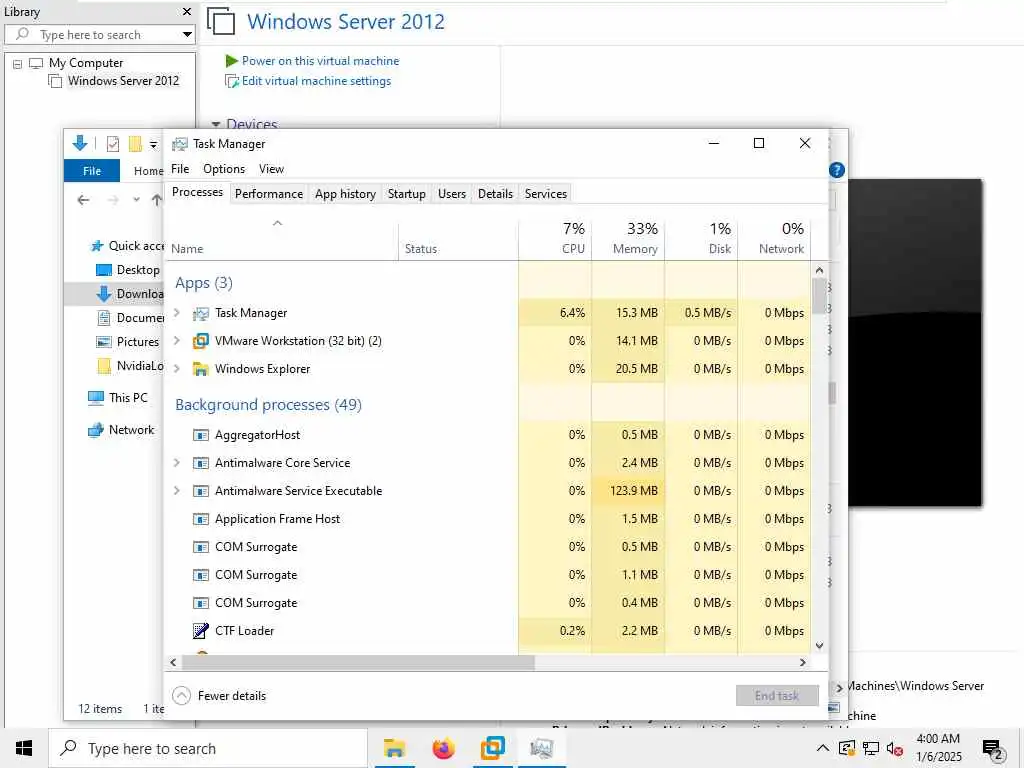This screenshot has width=1024, height=768.
Task: Open File Explorer from the taskbar
Action: coord(394,748)
